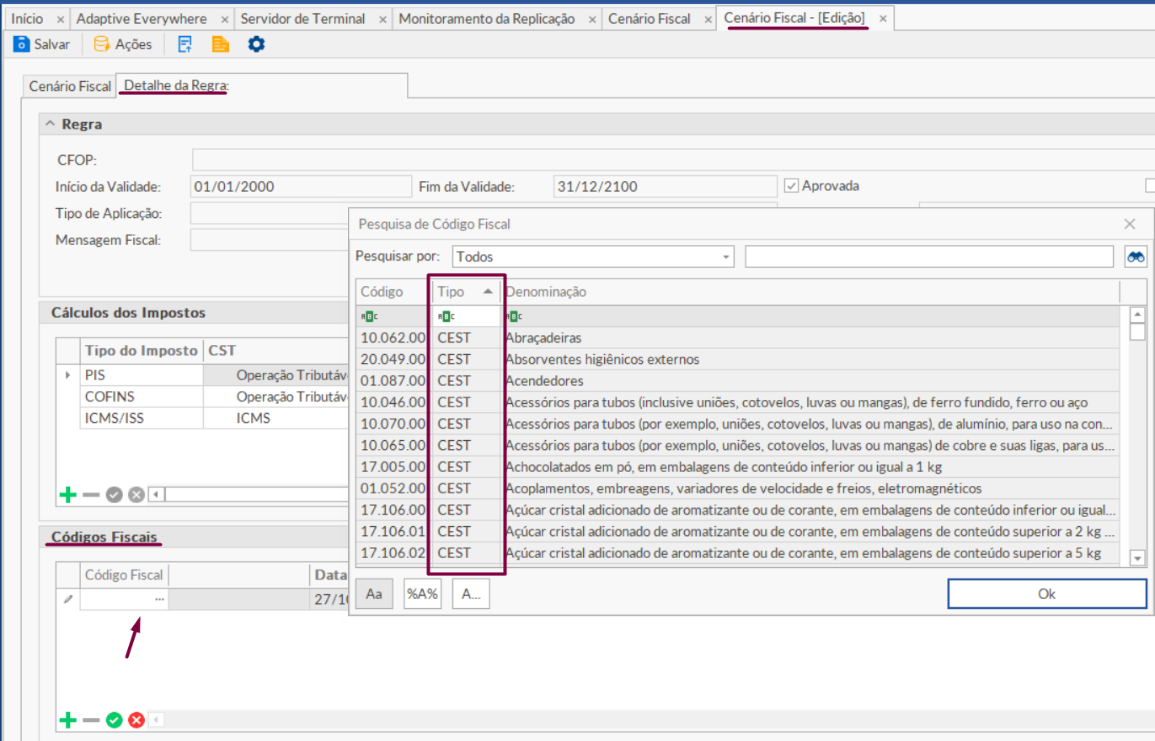The width and height of the screenshot is (1155, 741).
Task: Toggle the Aa case-sensitive search button
Action: pyautogui.click(x=374, y=594)
